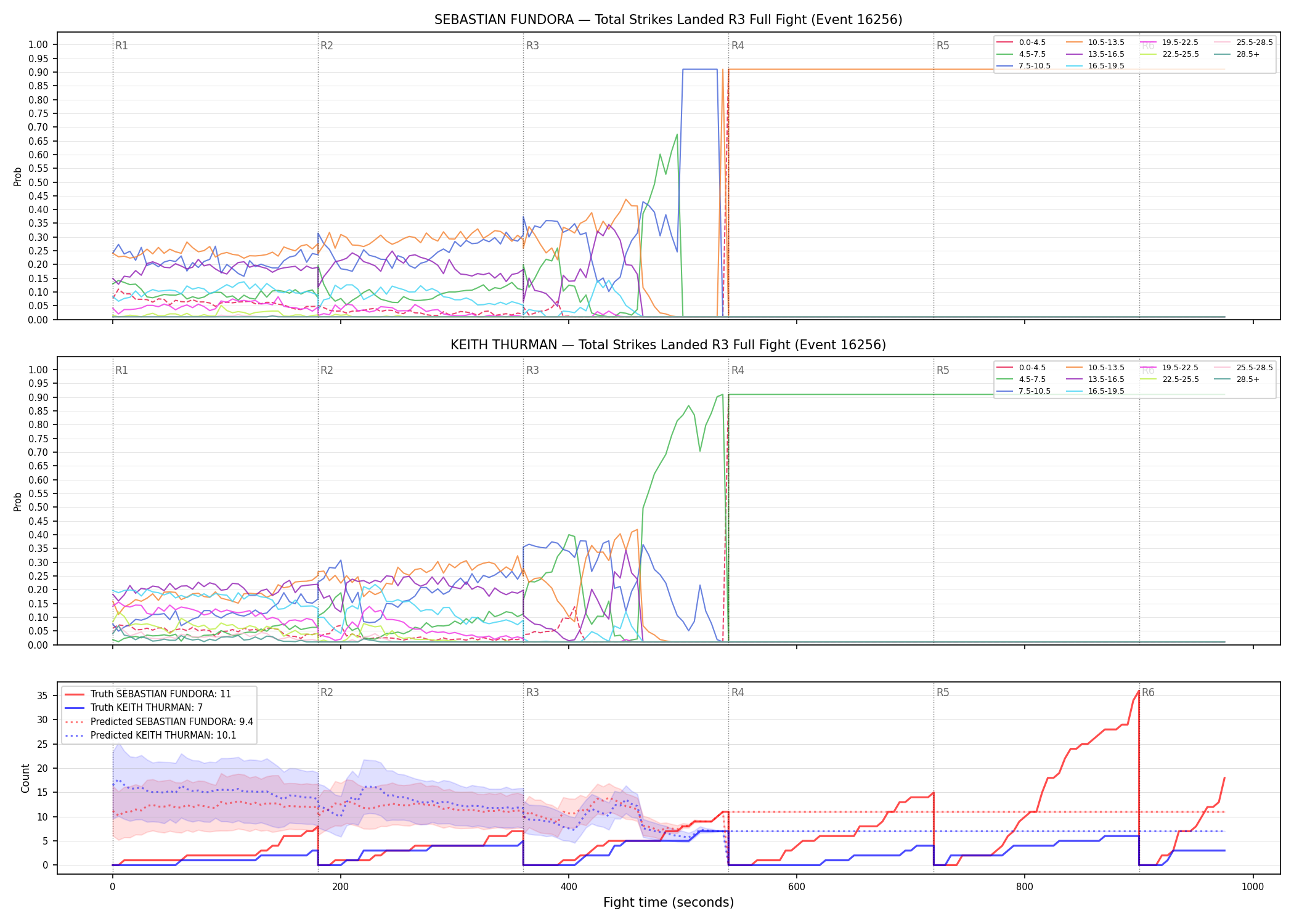Click the '200' x-axis tick label
This screenshot has height=924, width=1294.
click(x=340, y=887)
